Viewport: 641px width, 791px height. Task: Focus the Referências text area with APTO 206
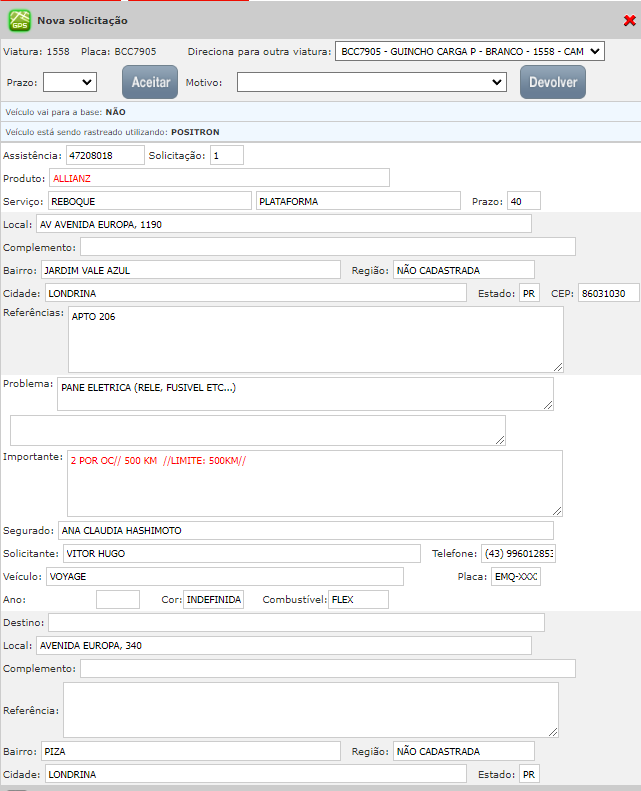315,339
